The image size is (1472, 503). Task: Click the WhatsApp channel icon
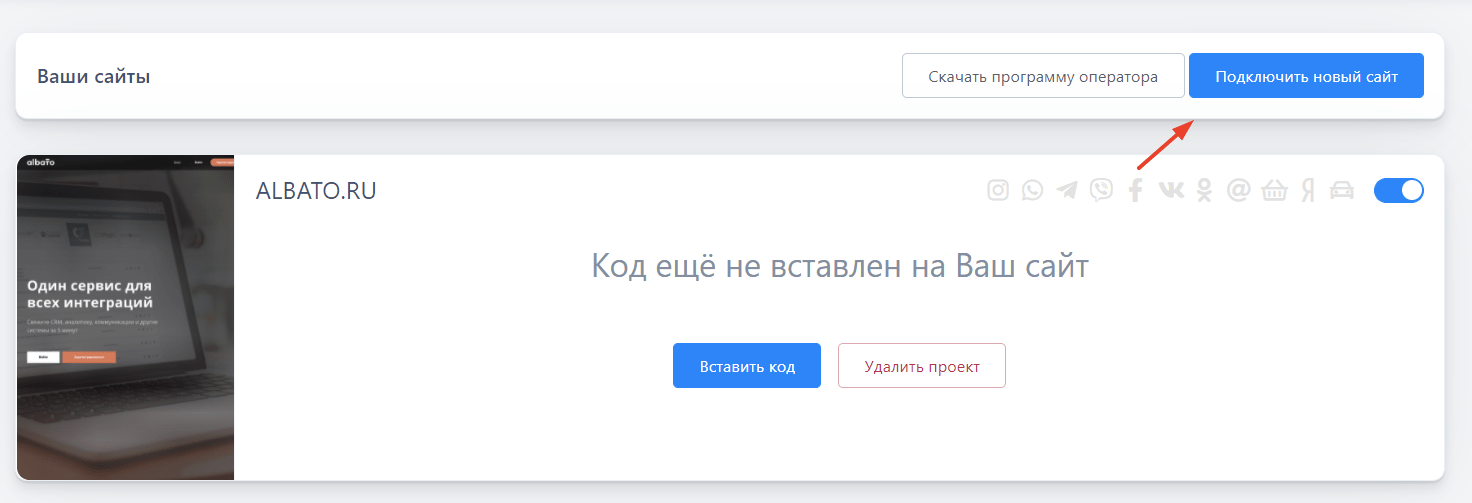(1032, 190)
